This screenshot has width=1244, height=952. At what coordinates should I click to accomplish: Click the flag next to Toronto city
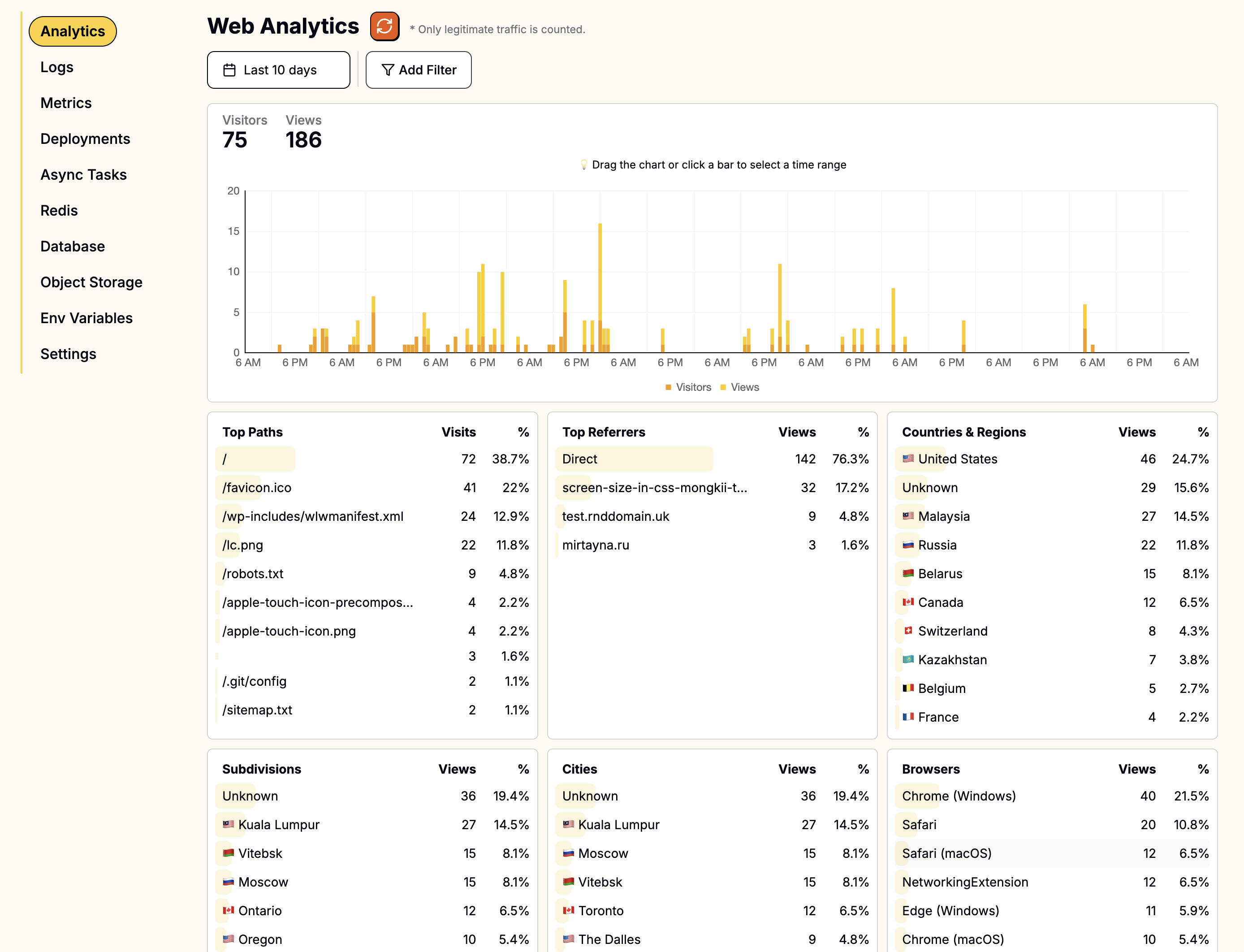pyautogui.click(x=568, y=910)
